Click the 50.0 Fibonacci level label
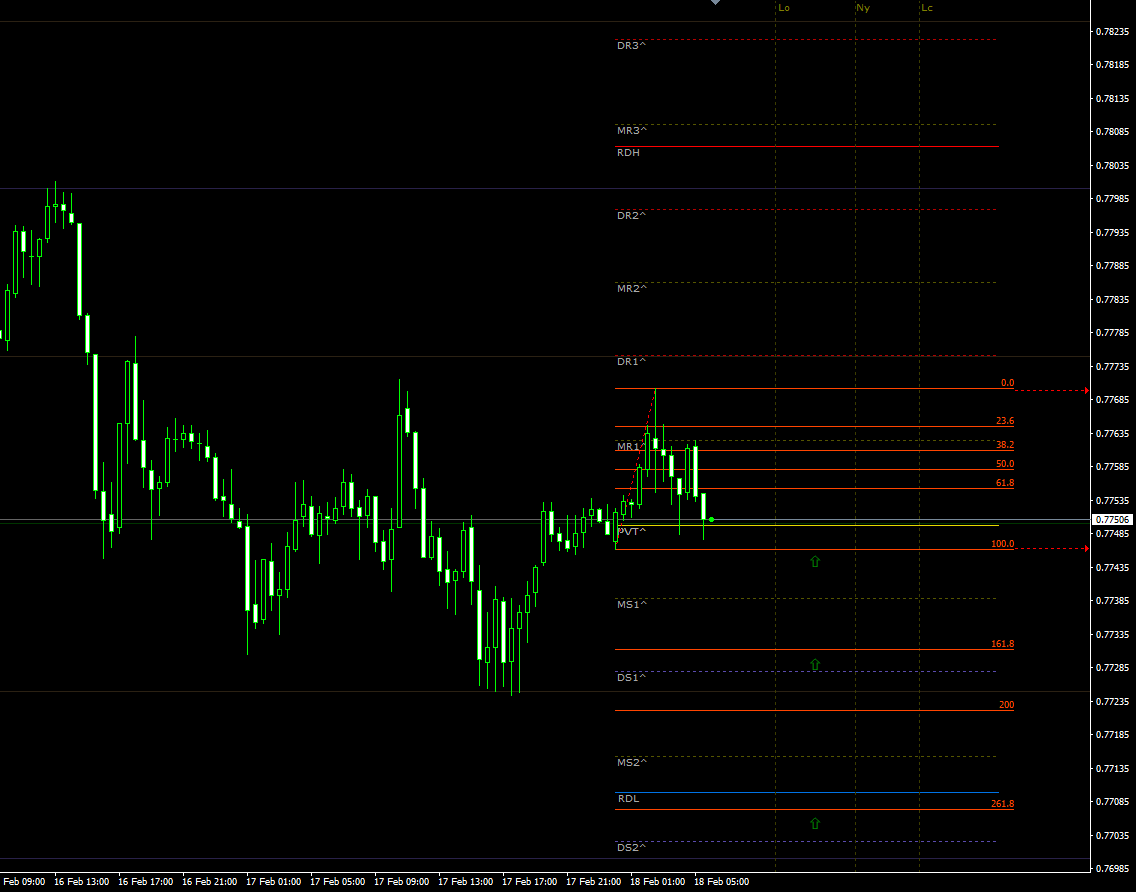This screenshot has height=892, width=1136. (1006, 464)
